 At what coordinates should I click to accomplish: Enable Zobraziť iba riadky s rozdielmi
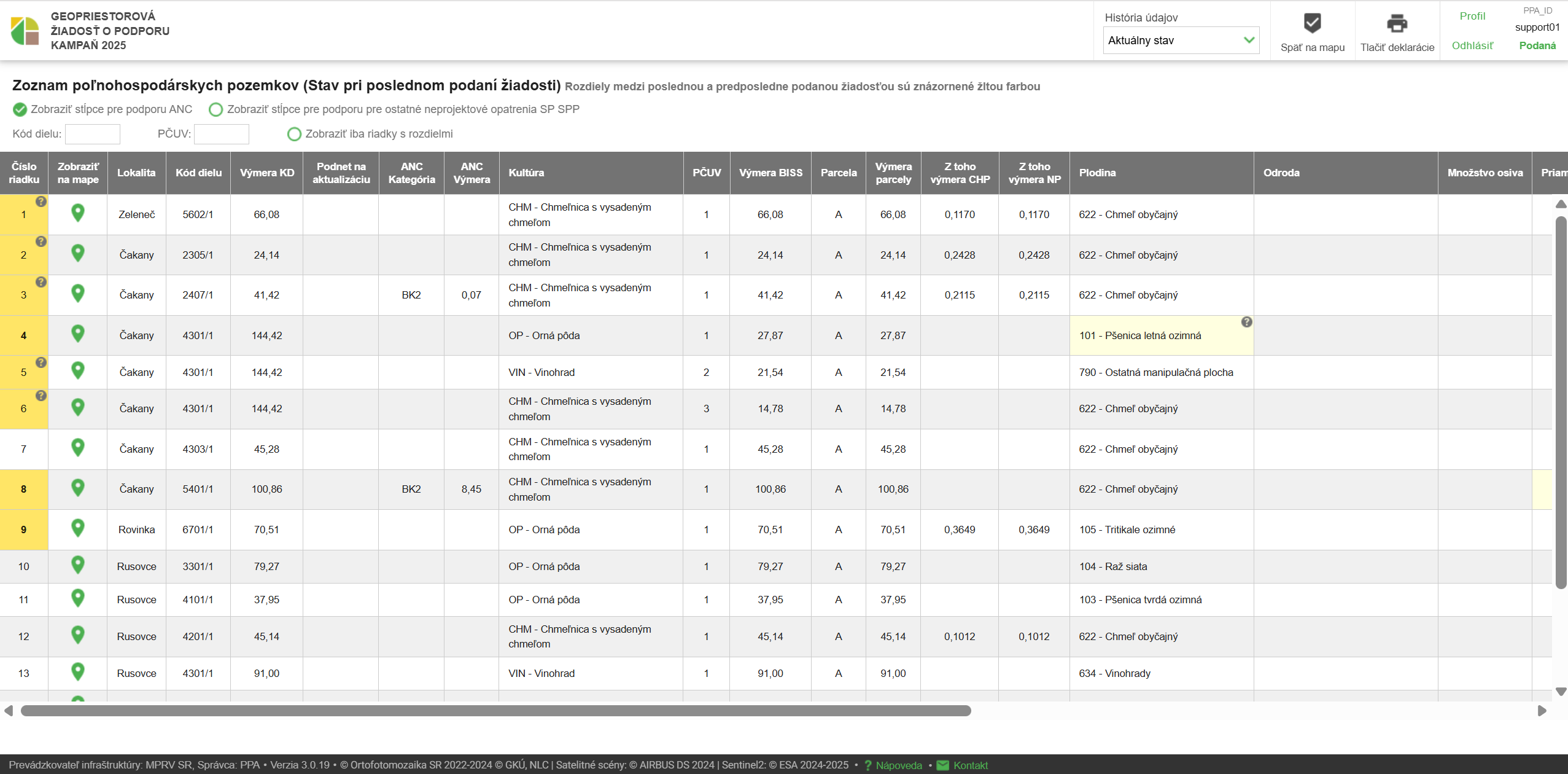coord(294,134)
